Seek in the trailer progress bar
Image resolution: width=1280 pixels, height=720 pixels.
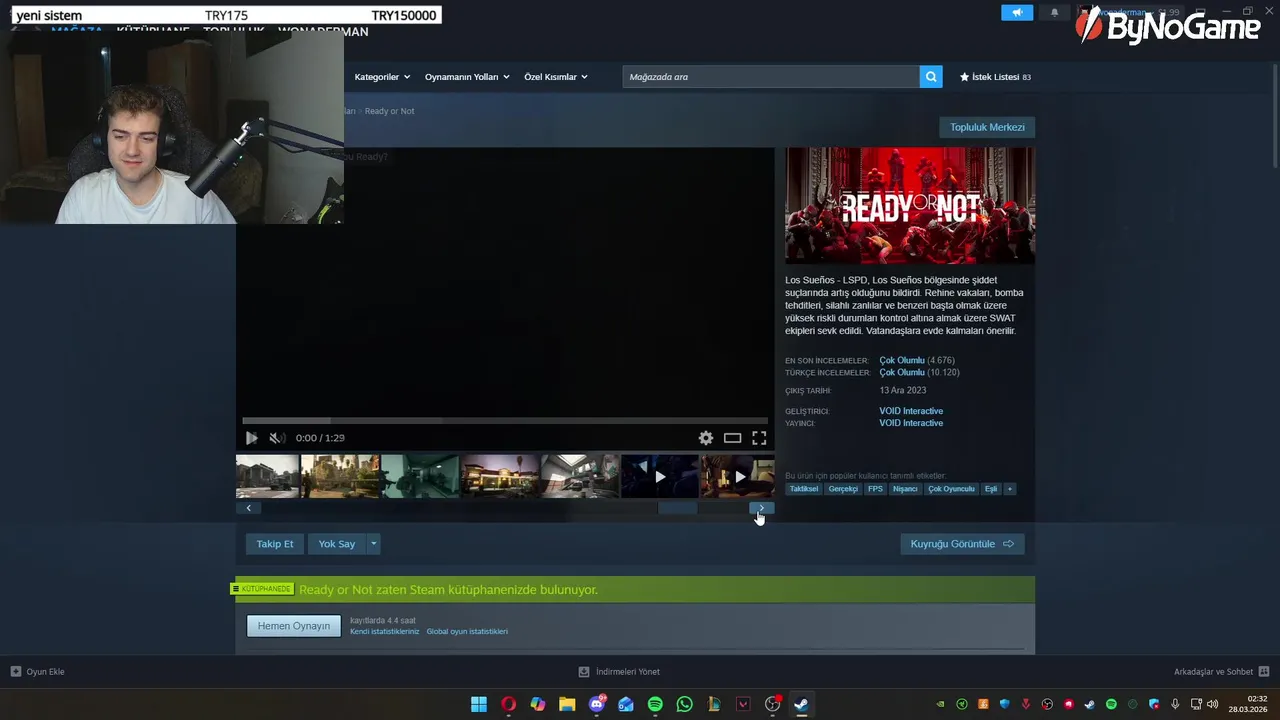coord(505,420)
